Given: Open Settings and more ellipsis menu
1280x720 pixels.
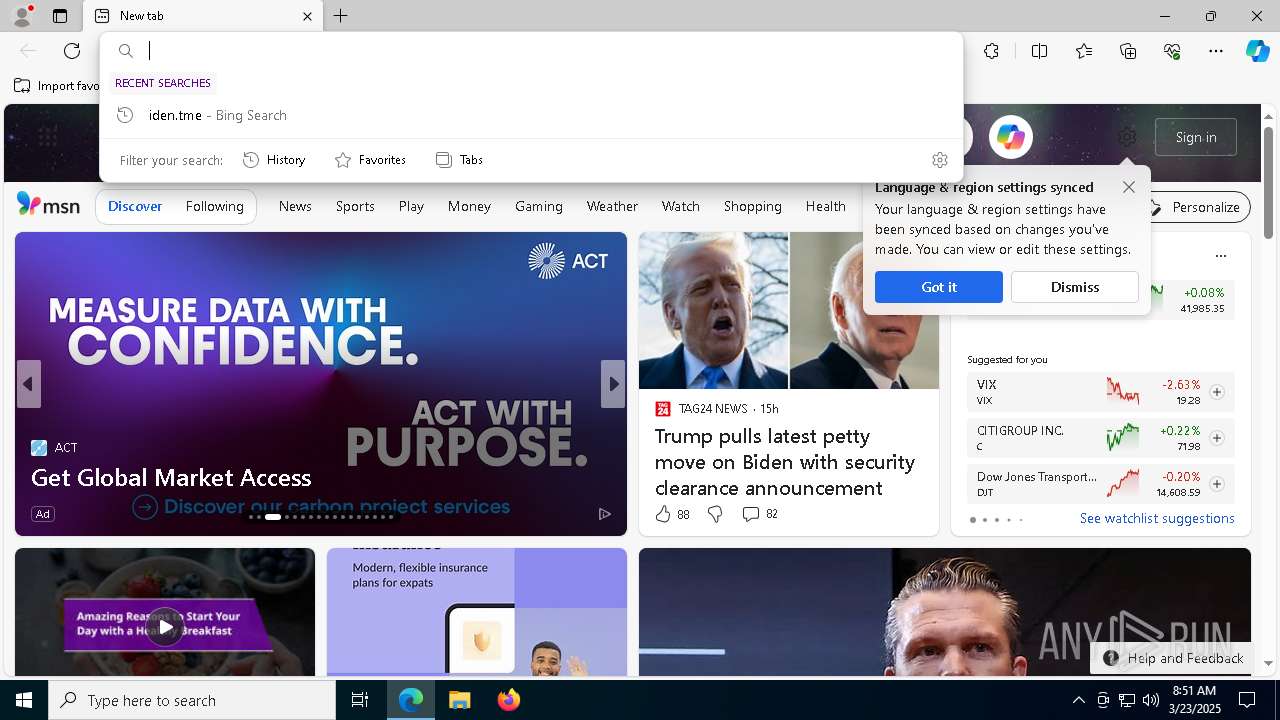Looking at the screenshot, I should (1216, 51).
